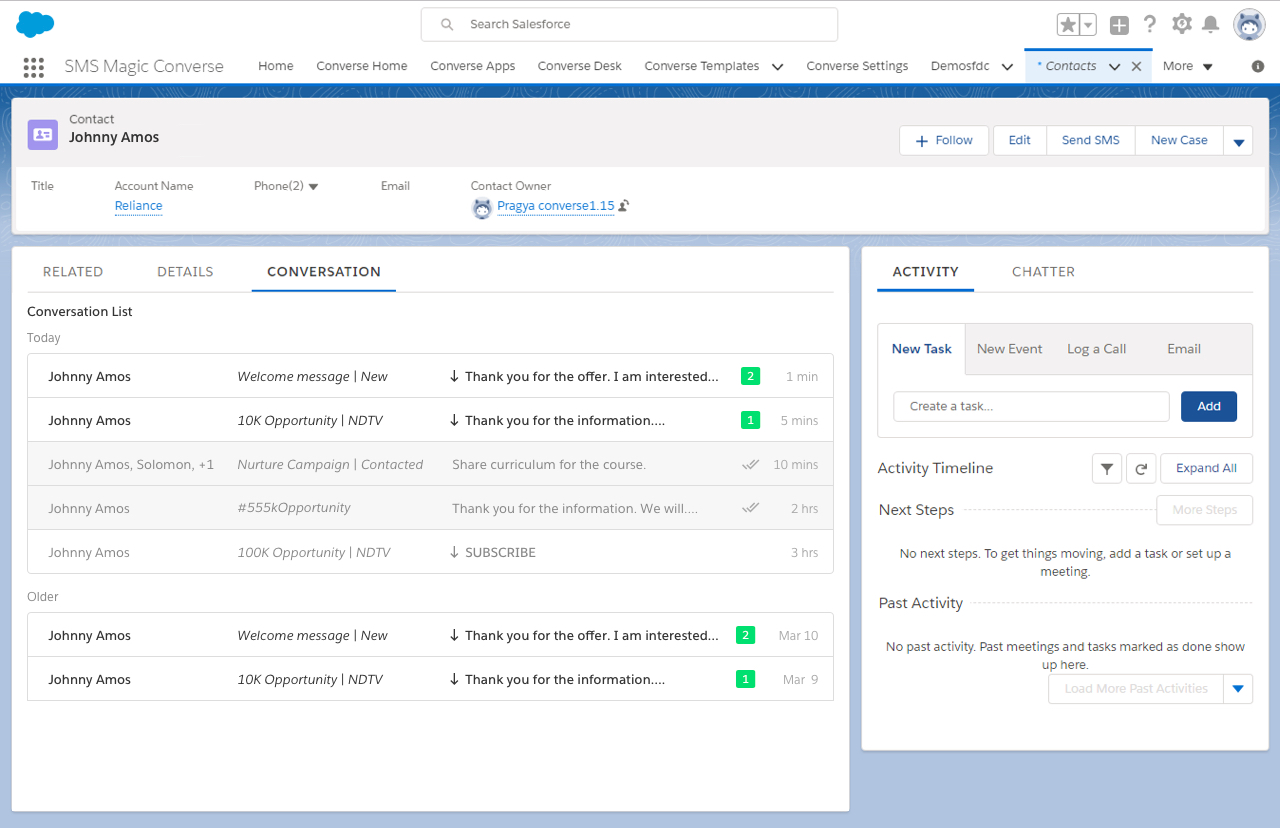The width and height of the screenshot is (1280, 828).
Task: Click the unread badge 1 on the Mar 9 row
Action: (x=745, y=679)
